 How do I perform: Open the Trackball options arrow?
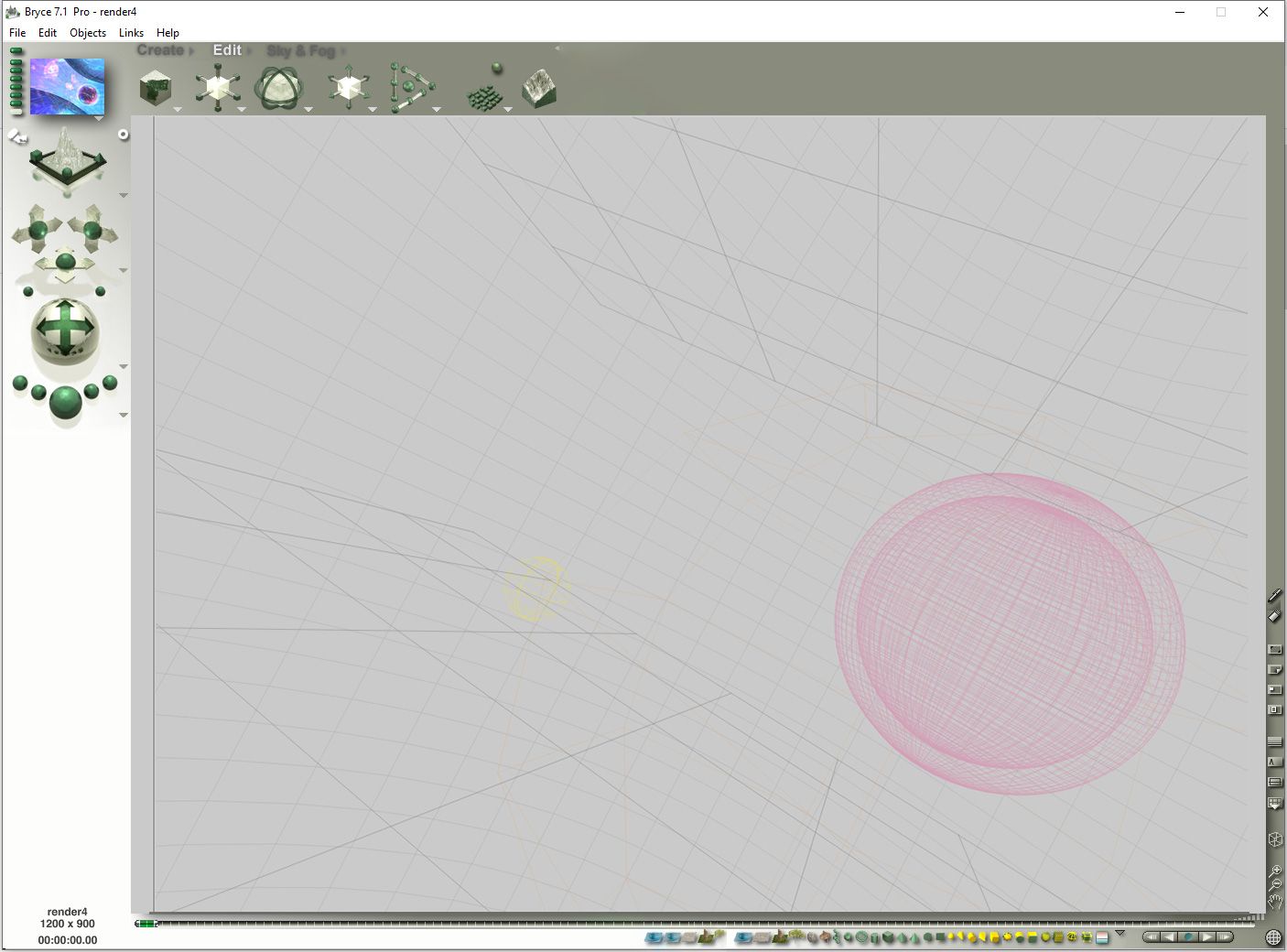pyautogui.click(x=123, y=367)
